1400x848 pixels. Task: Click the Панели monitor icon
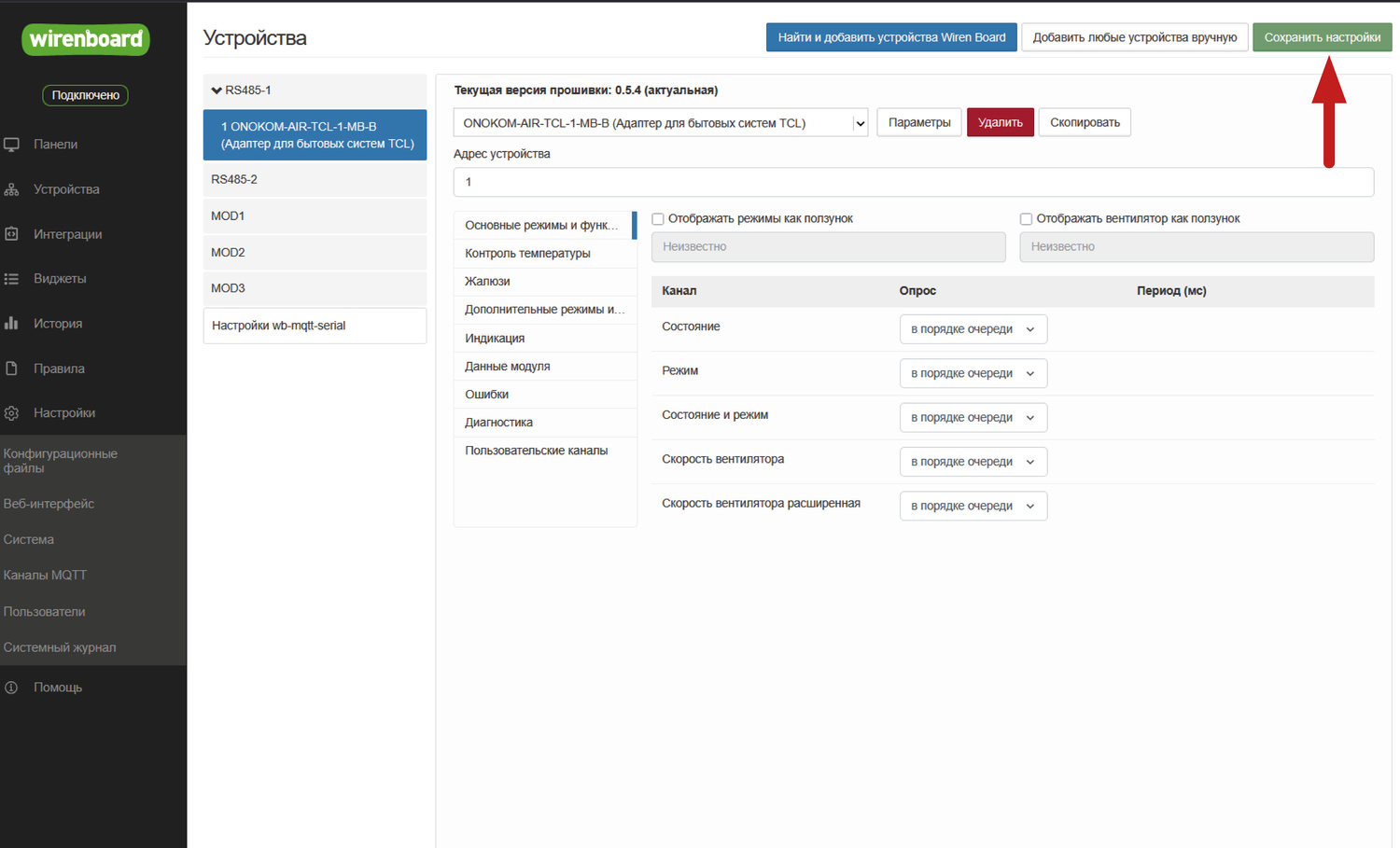(x=11, y=145)
